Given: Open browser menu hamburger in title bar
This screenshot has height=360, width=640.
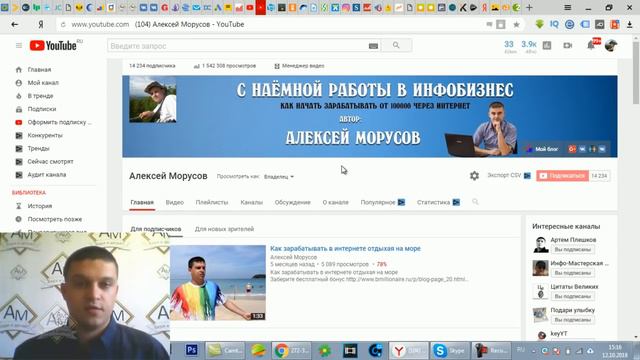Looking at the screenshot, I should pyautogui.click(x=567, y=7).
